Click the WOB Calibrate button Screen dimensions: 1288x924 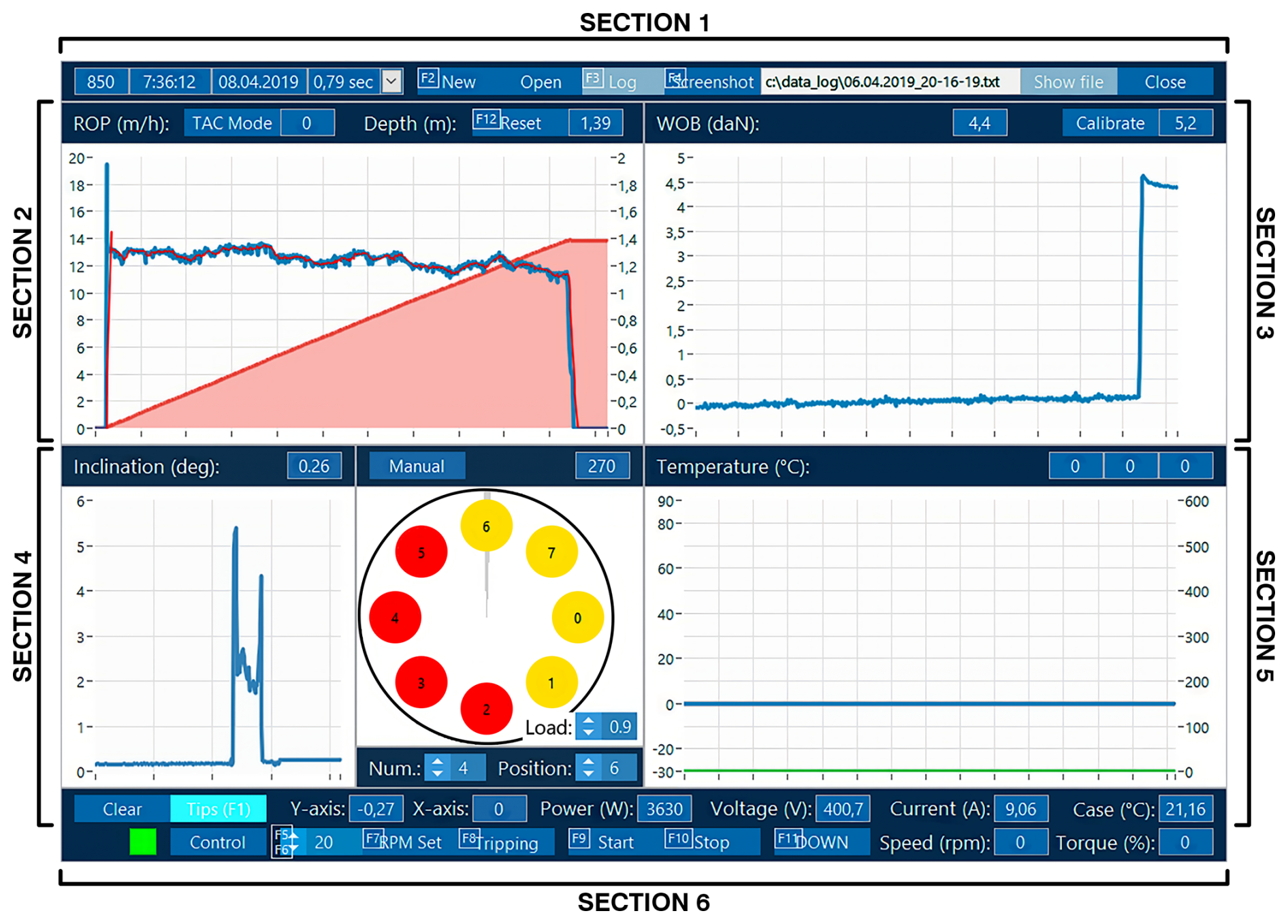click(x=1110, y=123)
